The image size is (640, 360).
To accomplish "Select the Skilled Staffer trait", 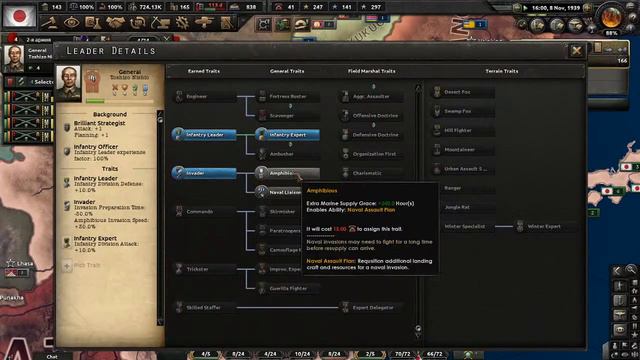I will click(204, 307).
